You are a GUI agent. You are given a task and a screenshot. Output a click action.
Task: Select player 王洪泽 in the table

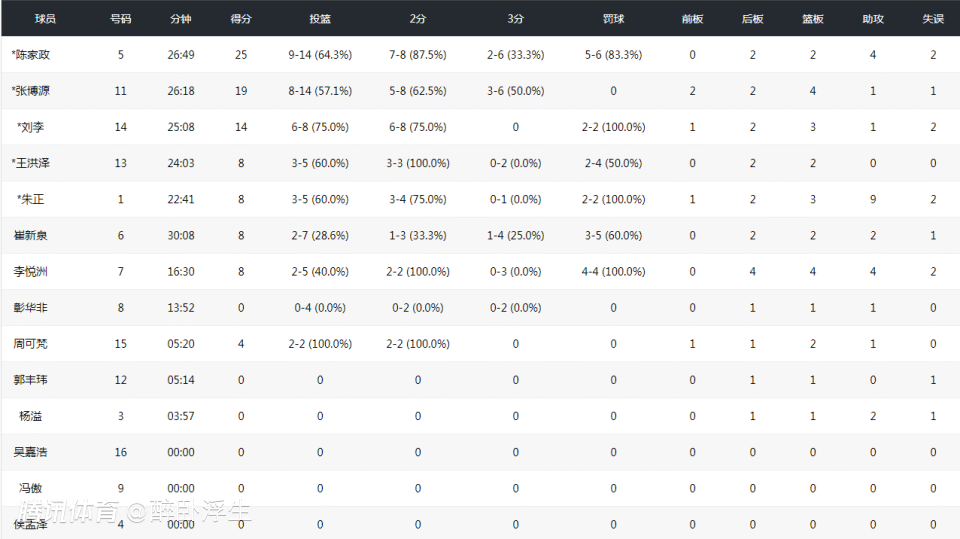coord(31,163)
